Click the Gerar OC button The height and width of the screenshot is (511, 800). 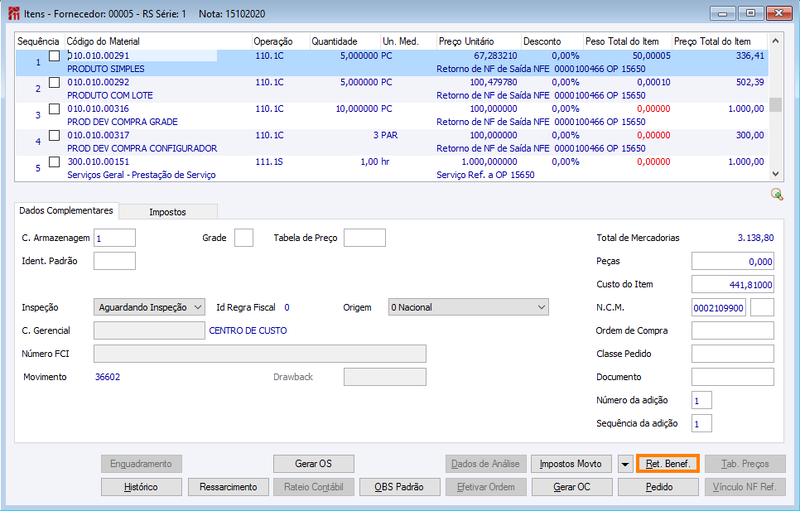click(x=572, y=487)
